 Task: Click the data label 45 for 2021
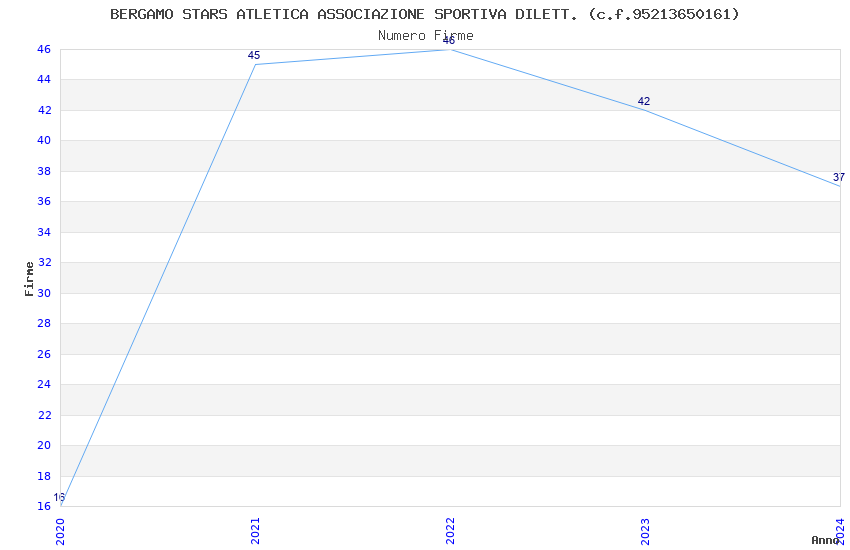coord(254,55)
